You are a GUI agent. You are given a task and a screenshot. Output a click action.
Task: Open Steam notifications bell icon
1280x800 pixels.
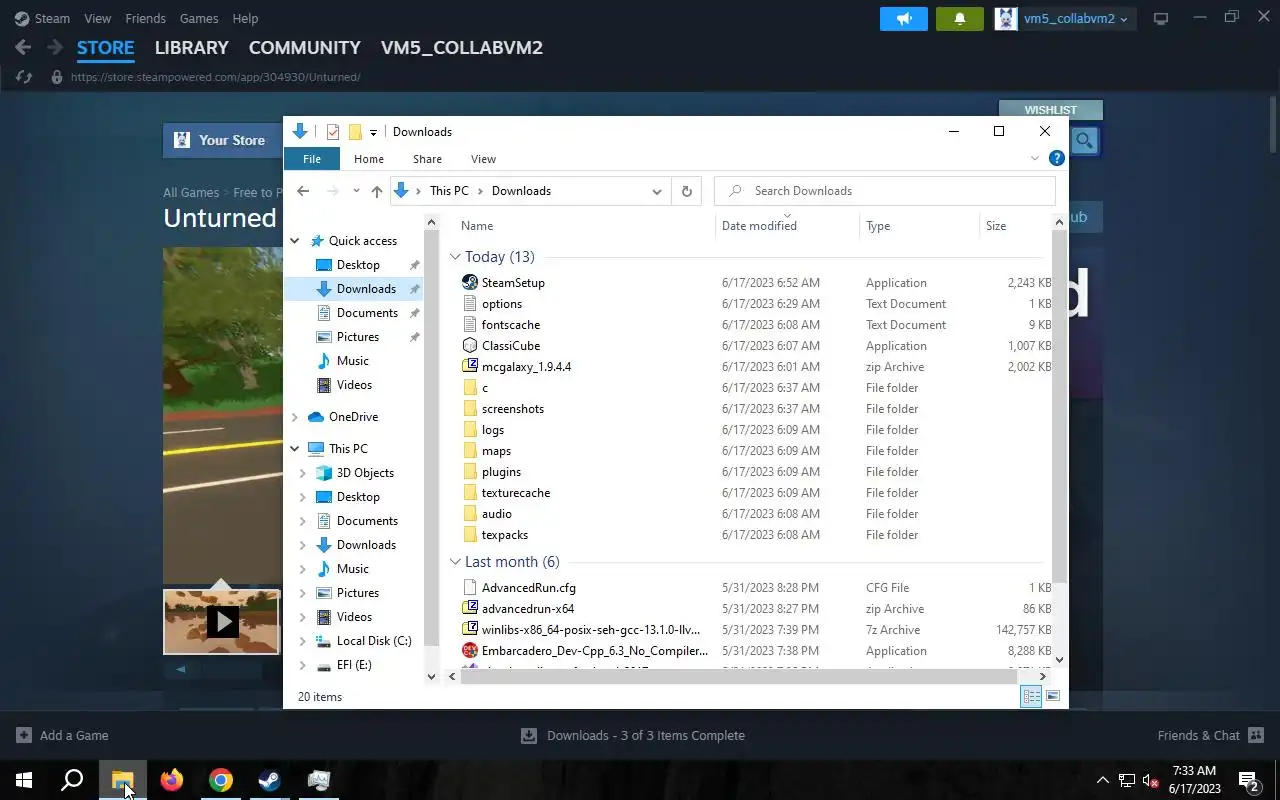[x=960, y=19]
